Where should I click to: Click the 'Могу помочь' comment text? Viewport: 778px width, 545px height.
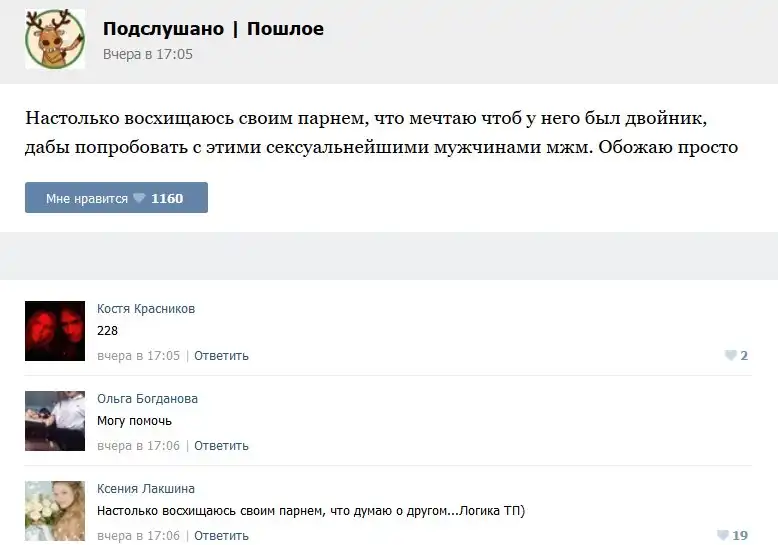point(134,421)
